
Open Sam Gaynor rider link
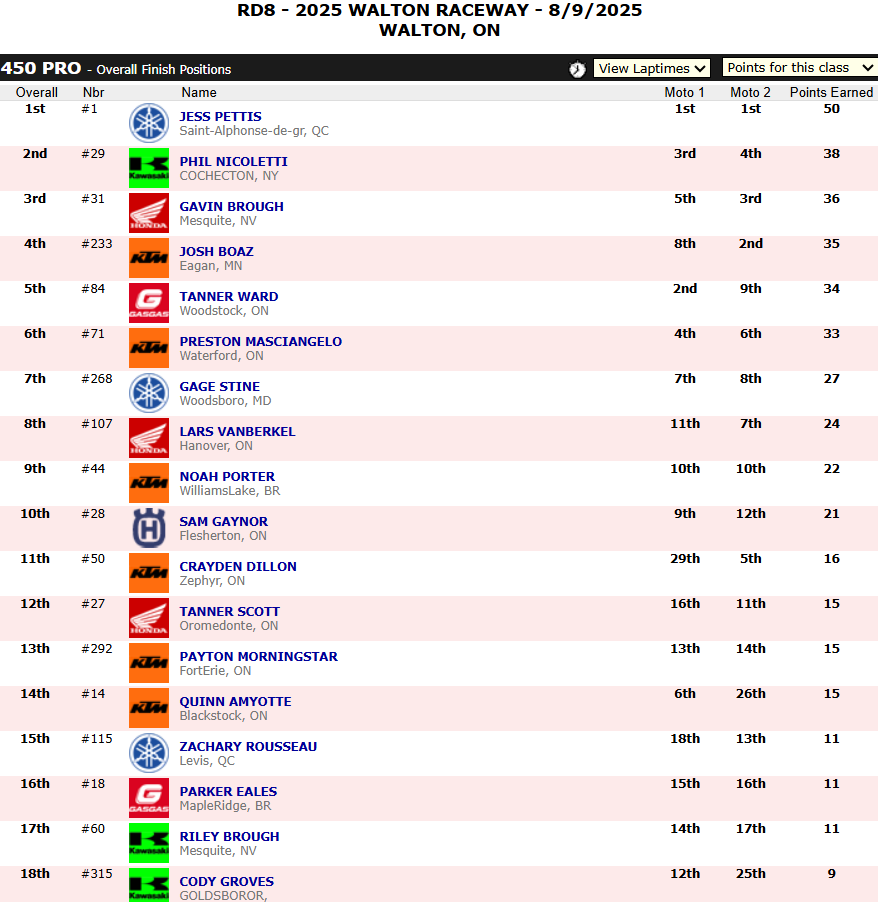tap(224, 521)
